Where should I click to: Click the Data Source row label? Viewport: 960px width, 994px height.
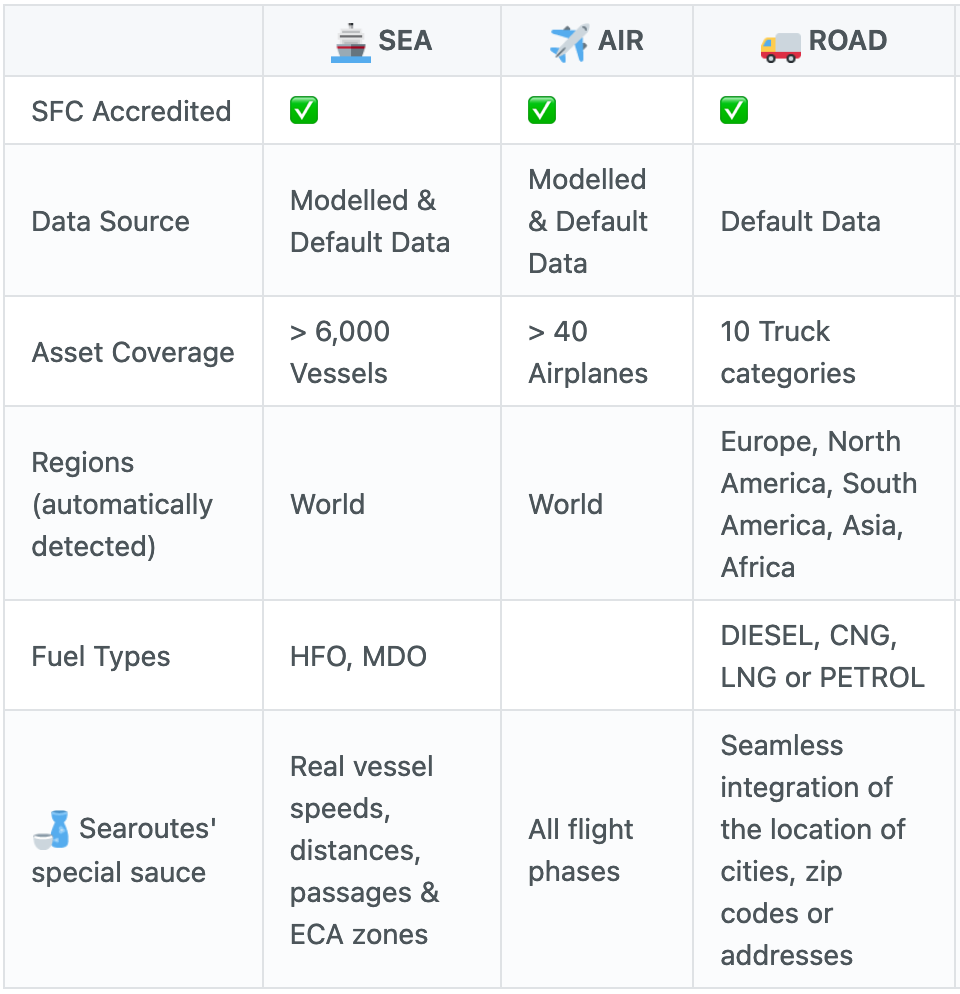point(110,221)
